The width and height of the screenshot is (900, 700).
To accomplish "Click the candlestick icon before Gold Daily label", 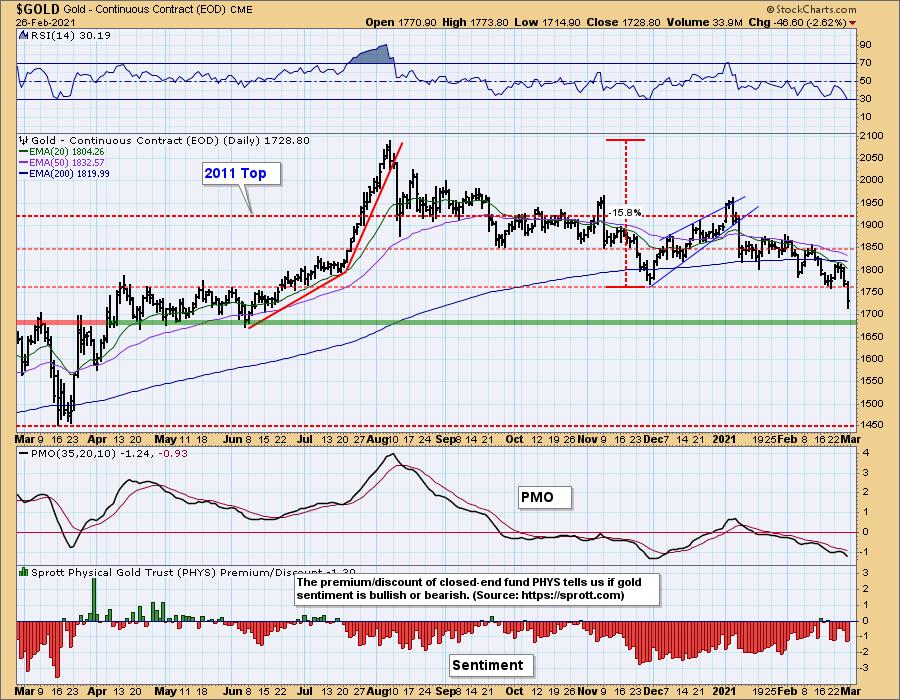I will pyautogui.click(x=24, y=140).
